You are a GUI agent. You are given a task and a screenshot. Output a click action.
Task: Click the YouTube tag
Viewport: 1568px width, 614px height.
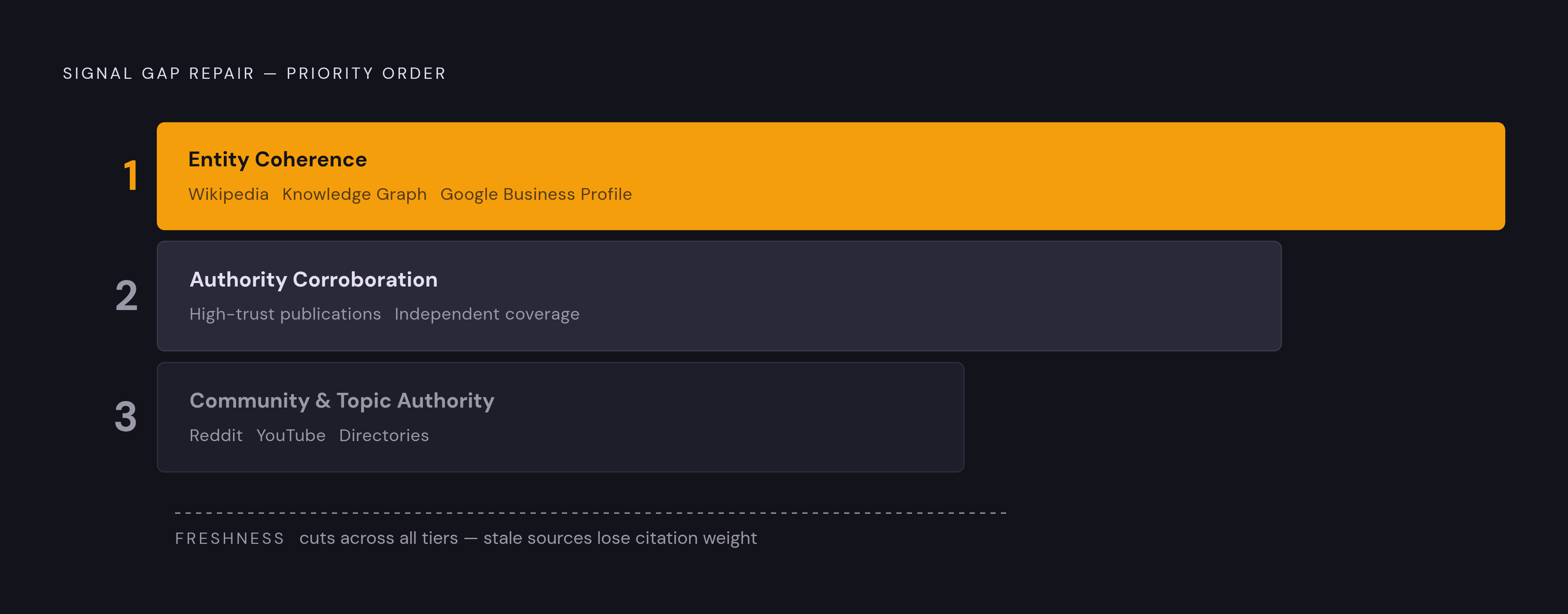(291, 436)
